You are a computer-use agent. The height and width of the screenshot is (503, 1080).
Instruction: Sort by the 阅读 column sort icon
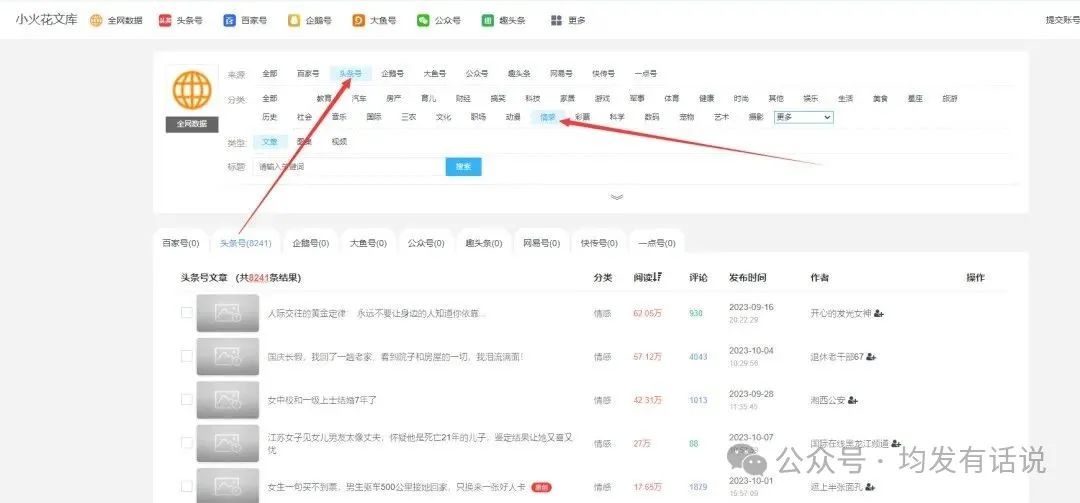[x=658, y=277]
